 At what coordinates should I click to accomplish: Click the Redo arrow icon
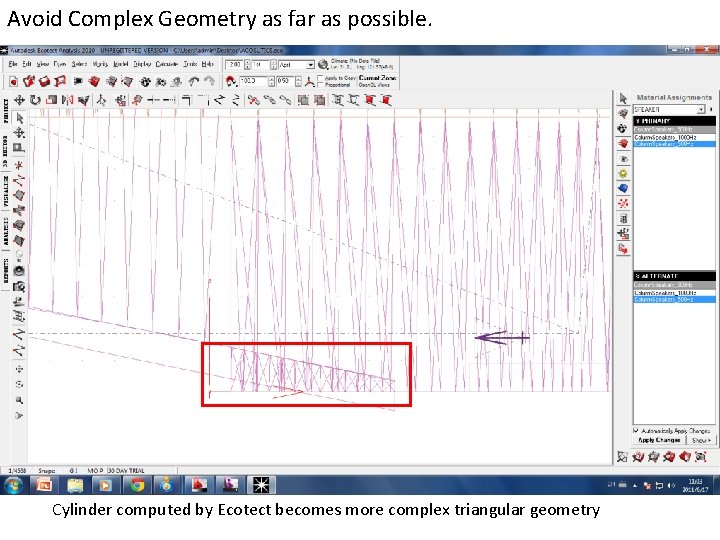click(209, 82)
